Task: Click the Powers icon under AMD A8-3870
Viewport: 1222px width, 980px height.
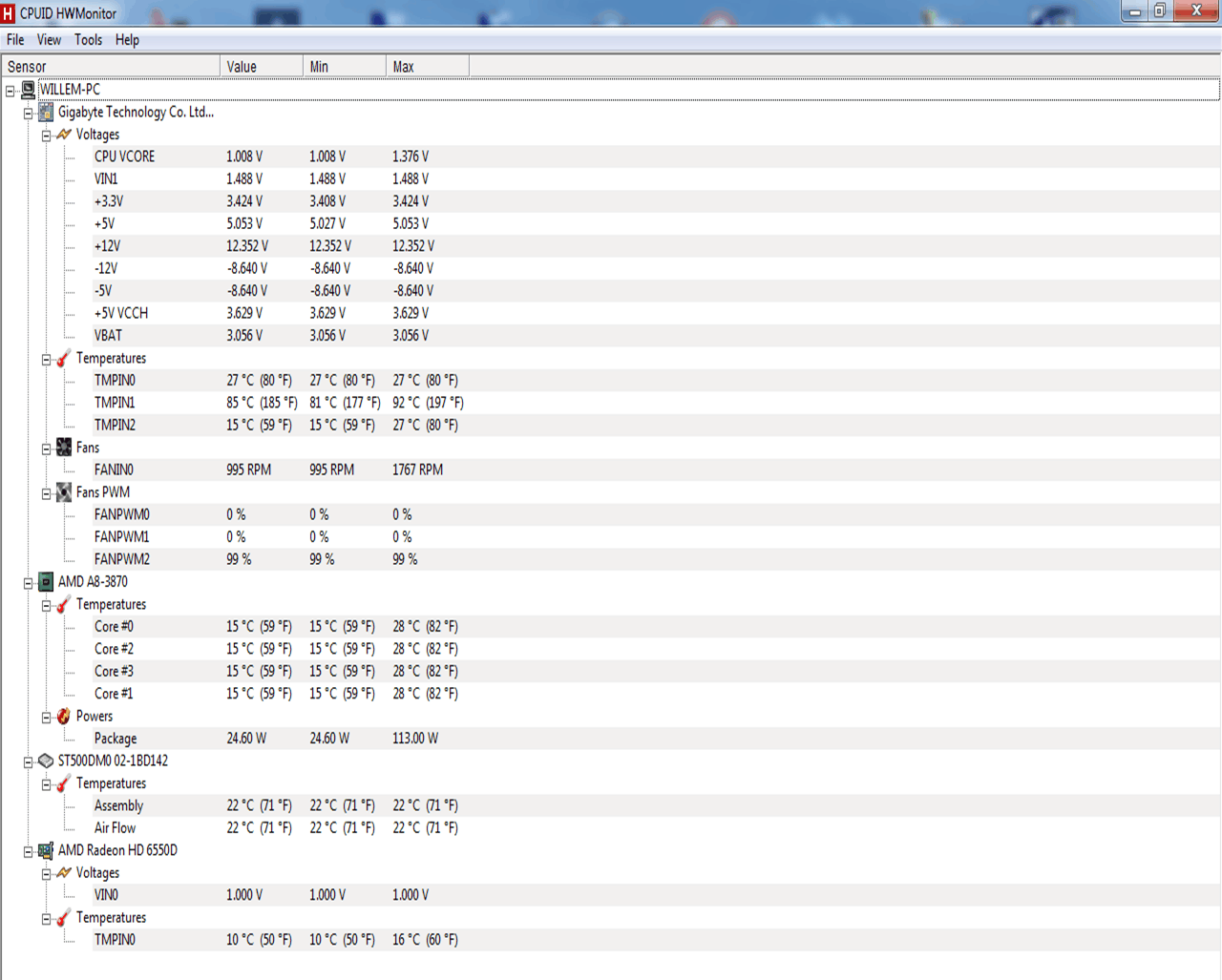Action: click(x=64, y=717)
